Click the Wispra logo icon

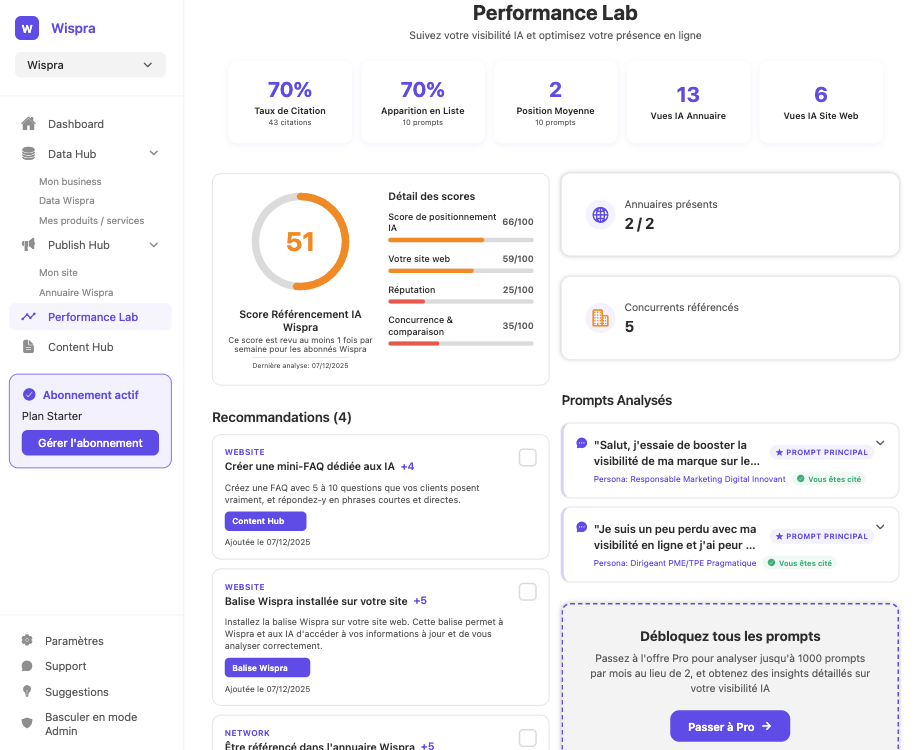click(26, 28)
